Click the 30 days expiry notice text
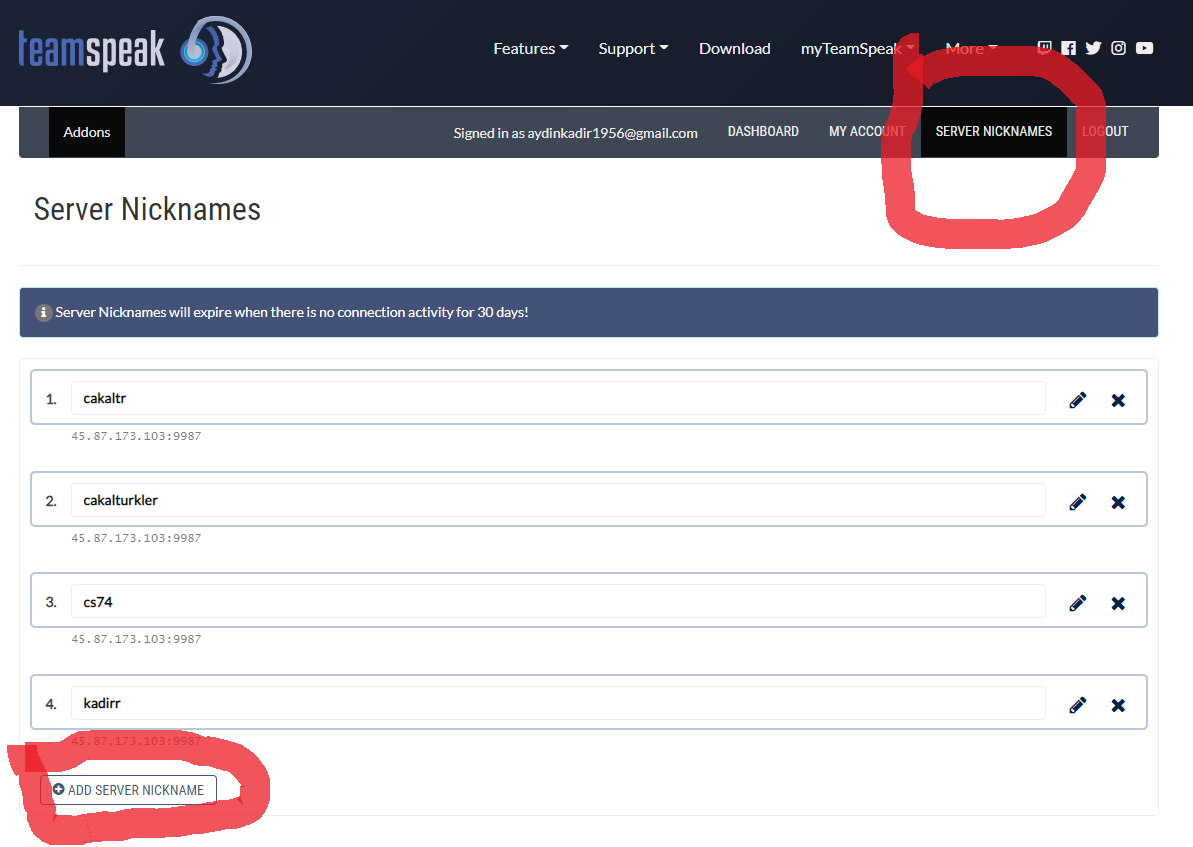 291,312
